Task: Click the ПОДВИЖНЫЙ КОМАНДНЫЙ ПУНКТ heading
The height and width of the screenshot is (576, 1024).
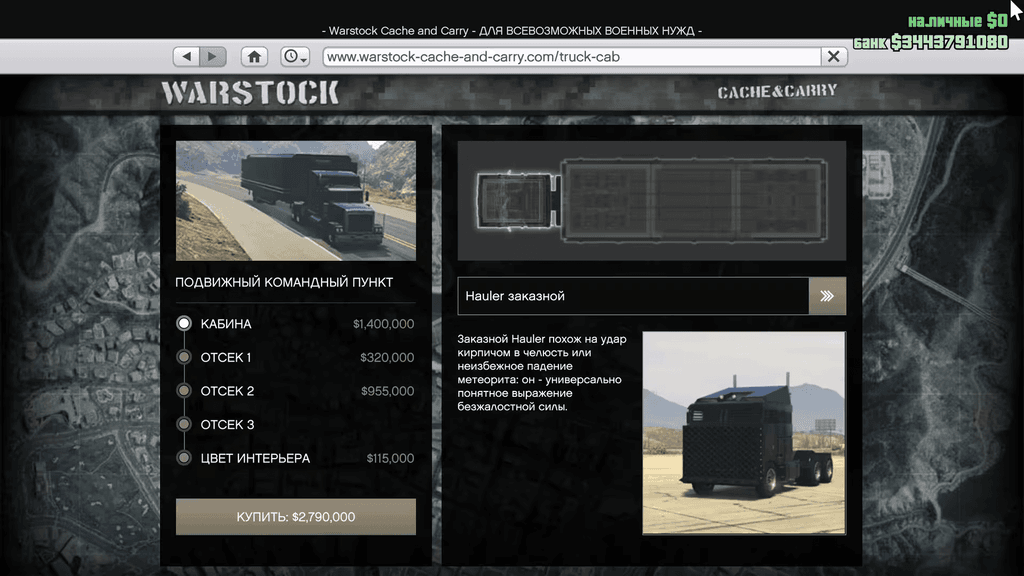Action: point(284,282)
